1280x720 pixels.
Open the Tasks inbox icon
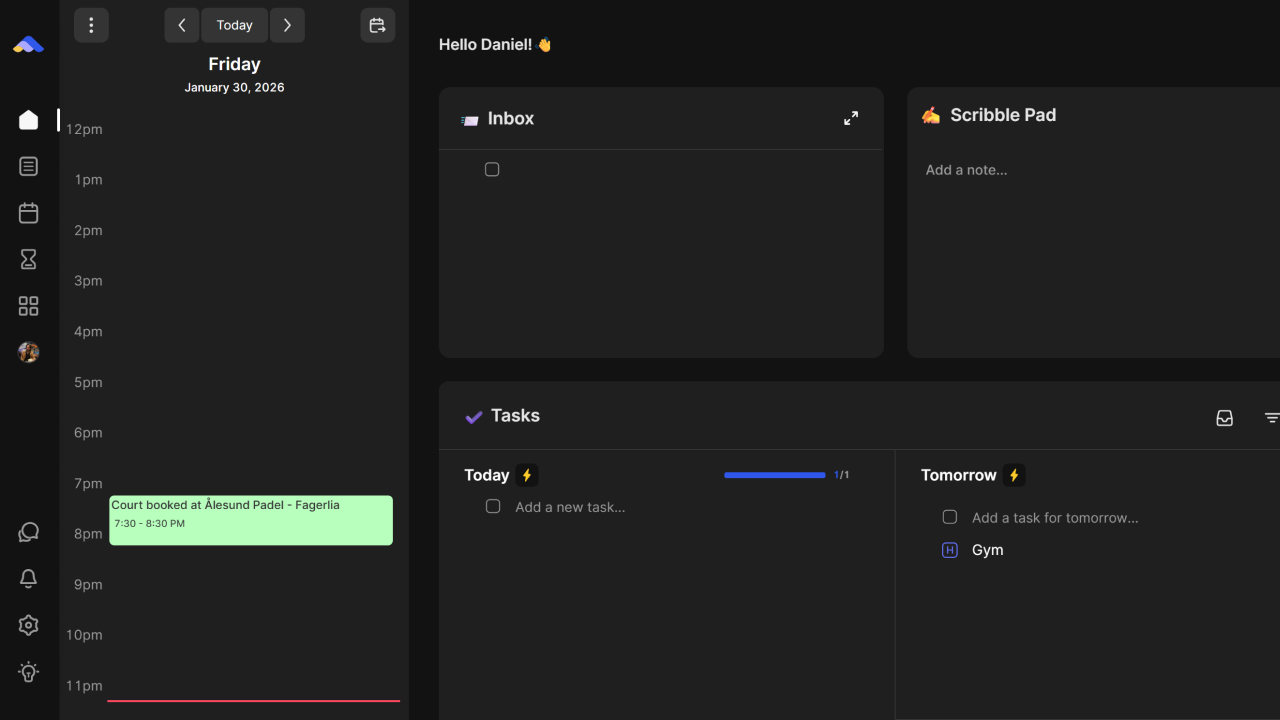pos(1224,417)
